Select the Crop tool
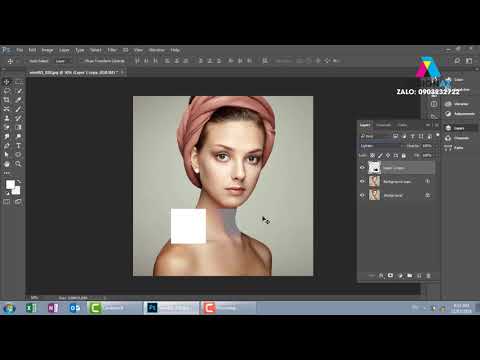The width and height of the screenshot is (480, 360). 6,100
